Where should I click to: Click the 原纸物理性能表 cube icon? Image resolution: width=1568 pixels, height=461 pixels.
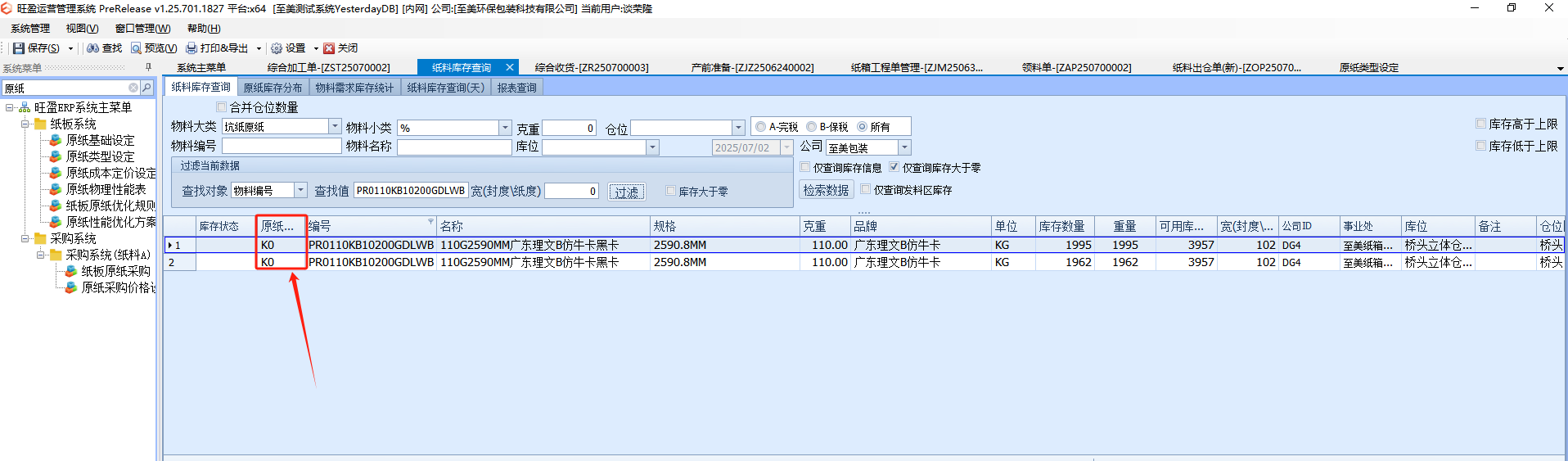pyautogui.click(x=56, y=189)
